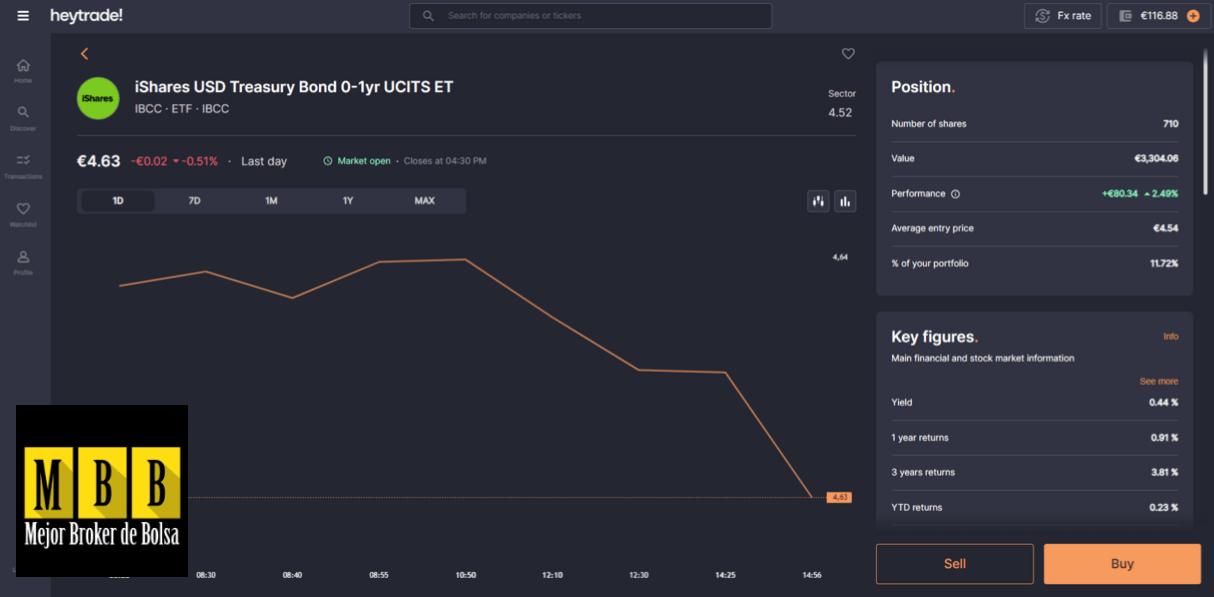Open the hamburger menu icon
The image size is (1214, 597).
click(23, 16)
